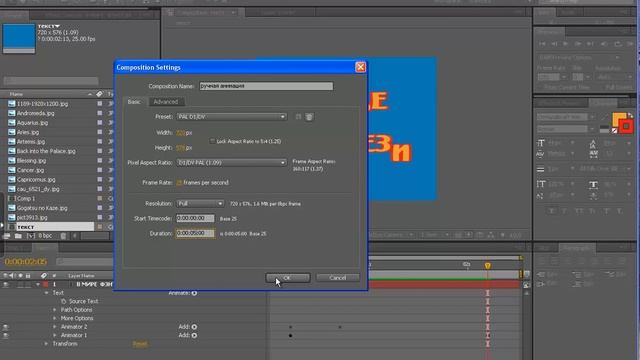Expand the Animator 1 group
The width and height of the screenshot is (640, 360).
[x=55, y=336]
